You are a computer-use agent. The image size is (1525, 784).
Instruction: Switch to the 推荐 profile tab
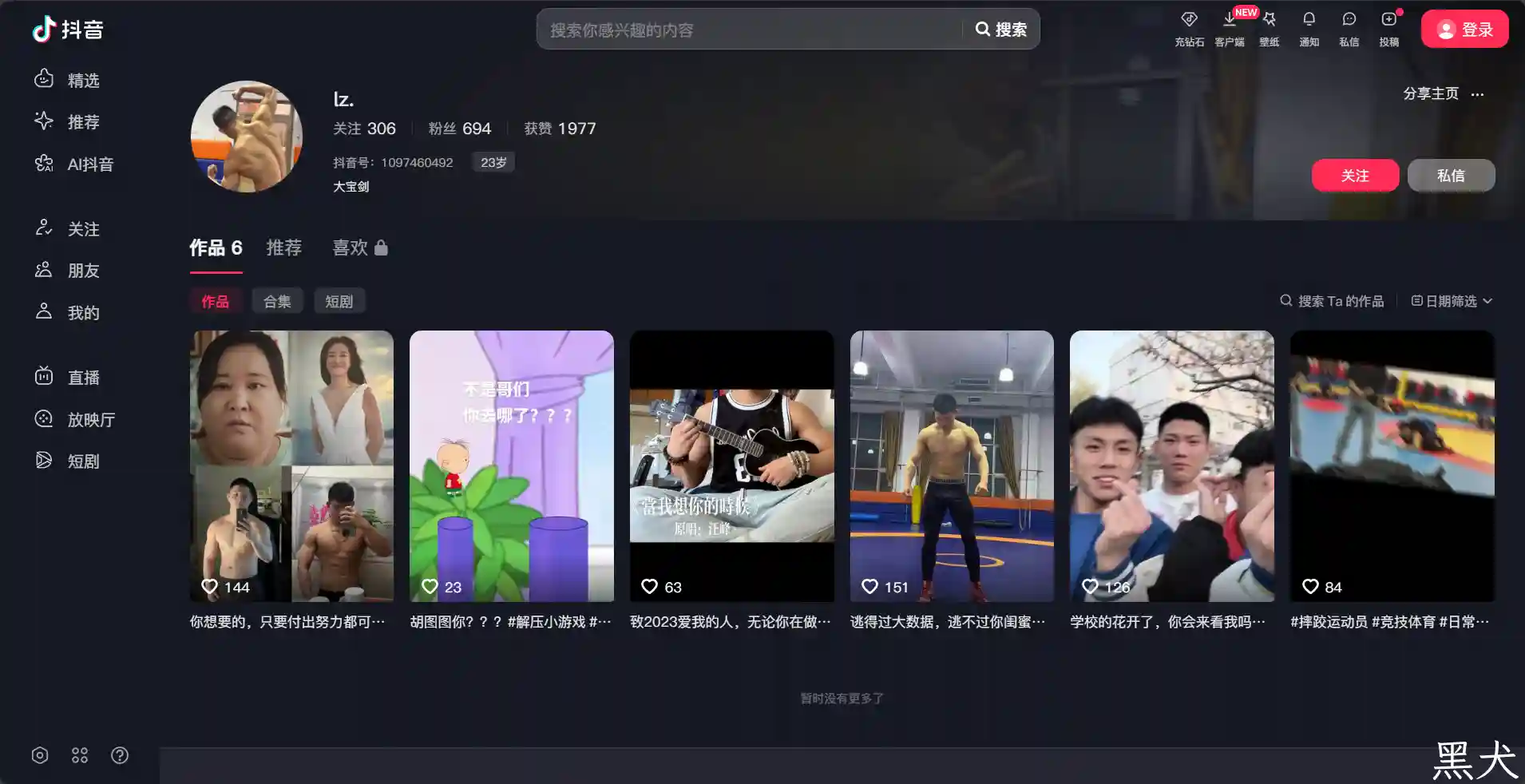[283, 247]
